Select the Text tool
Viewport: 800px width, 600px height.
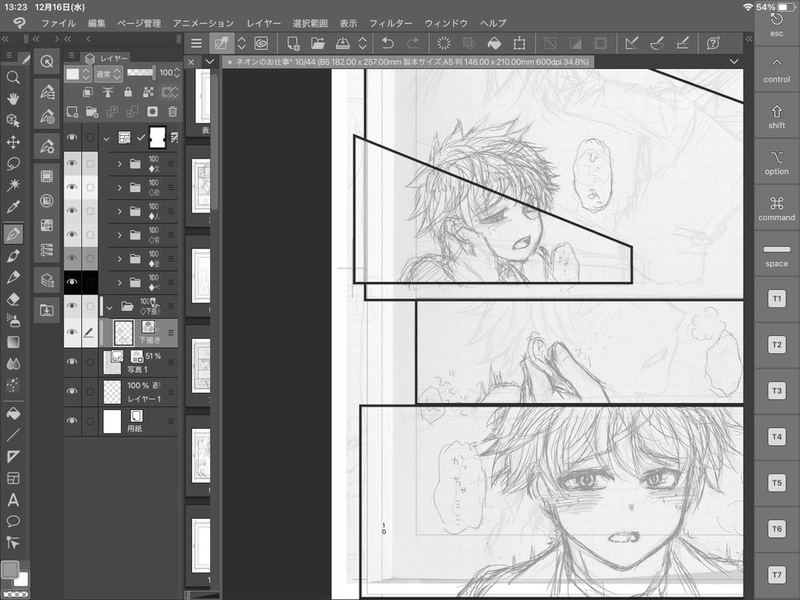pyautogui.click(x=13, y=499)
